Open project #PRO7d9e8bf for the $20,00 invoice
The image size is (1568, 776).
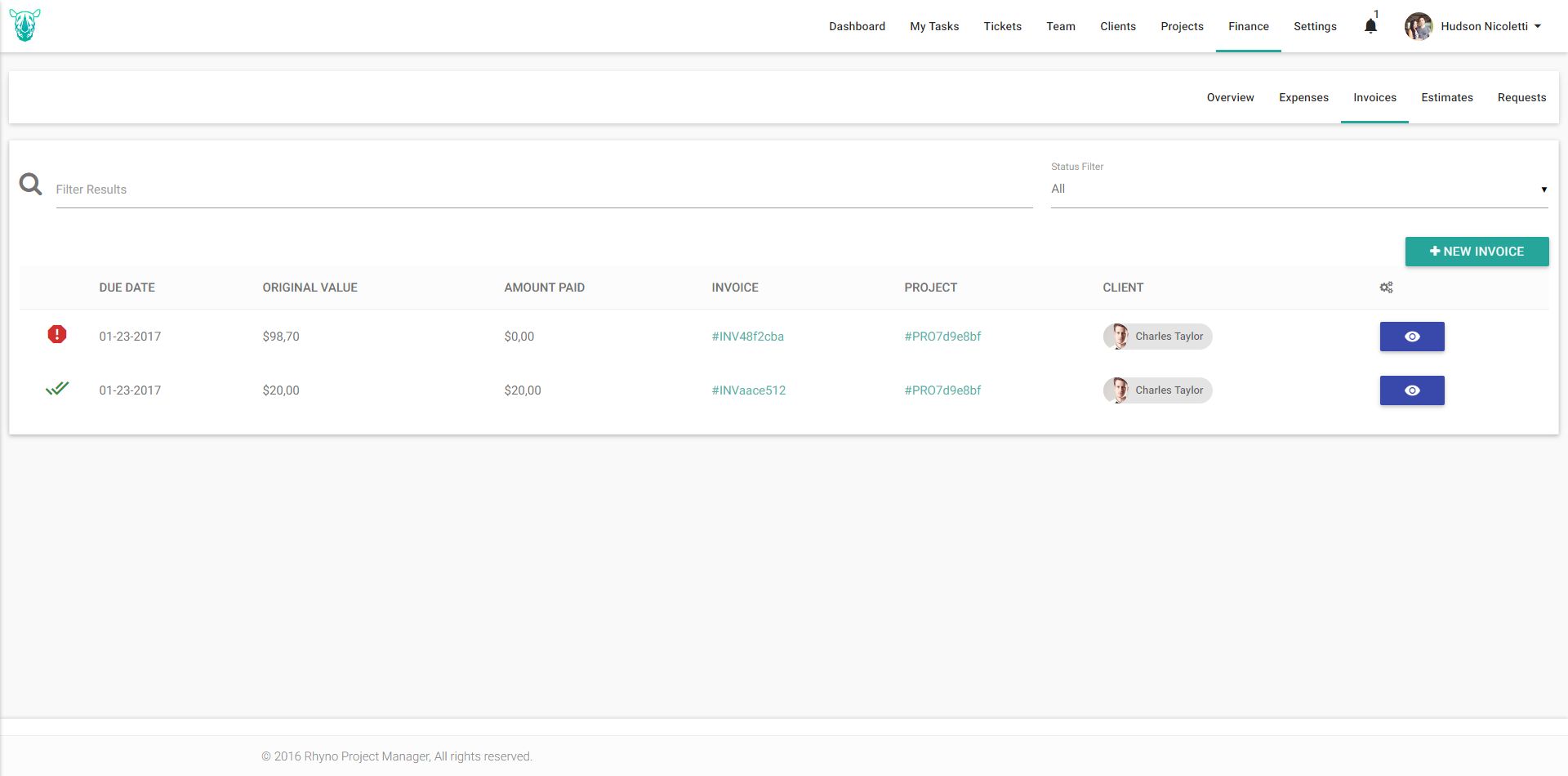pos(942,390)
